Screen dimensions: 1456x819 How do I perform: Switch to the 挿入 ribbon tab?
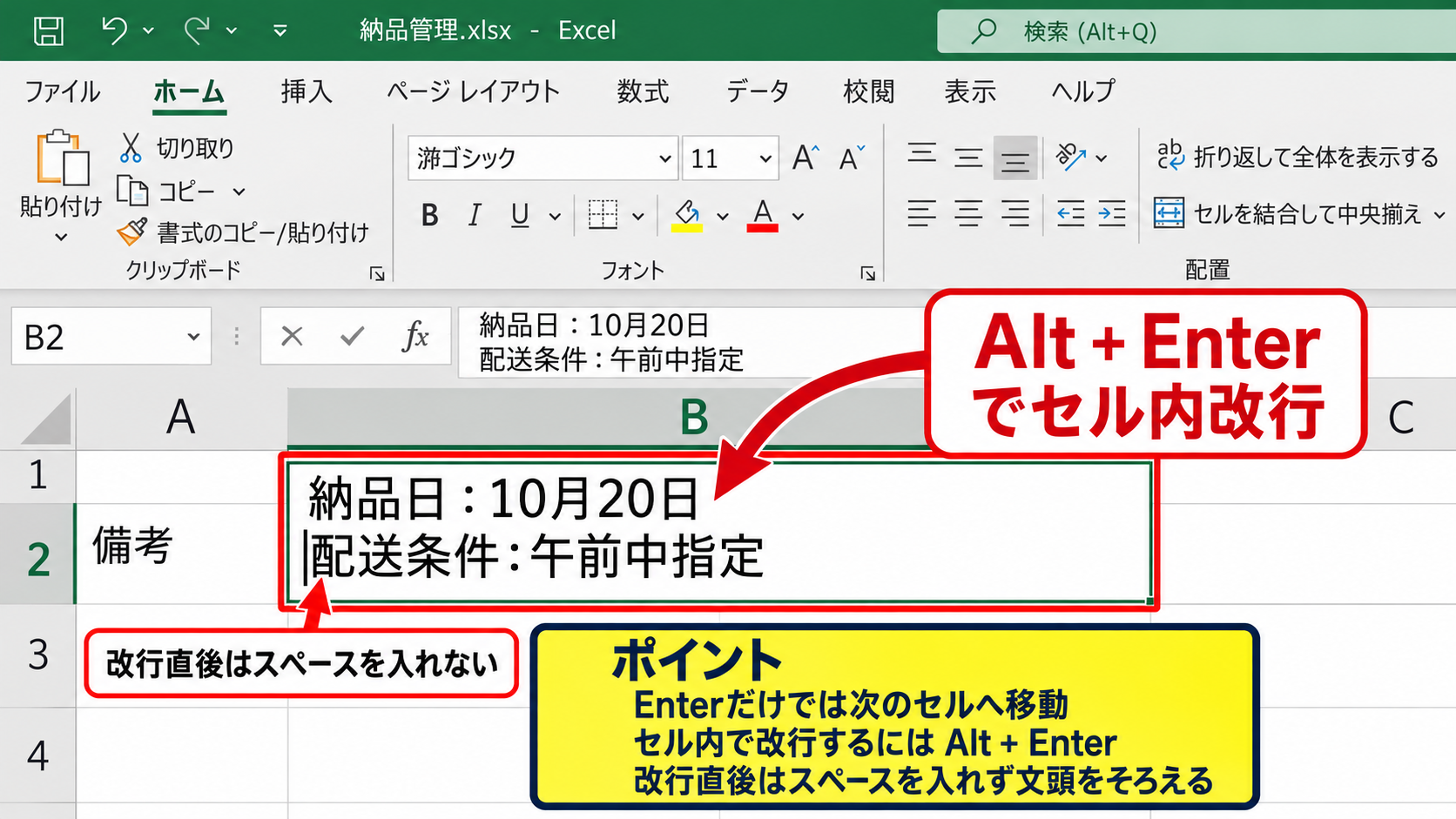tap(307, 91)
